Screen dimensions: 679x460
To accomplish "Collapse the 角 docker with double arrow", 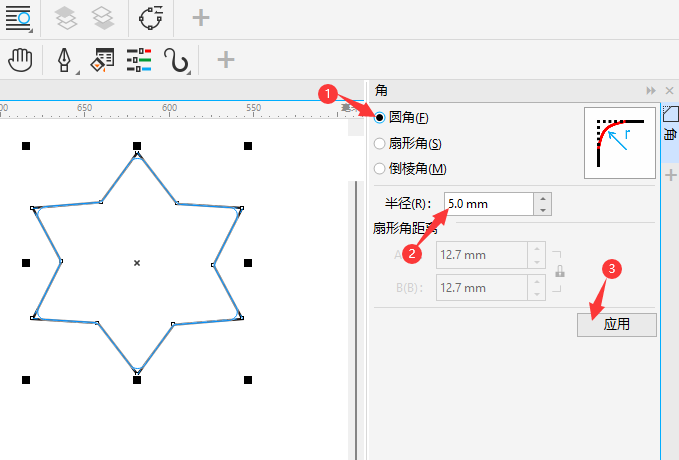I will click(650, 91).
